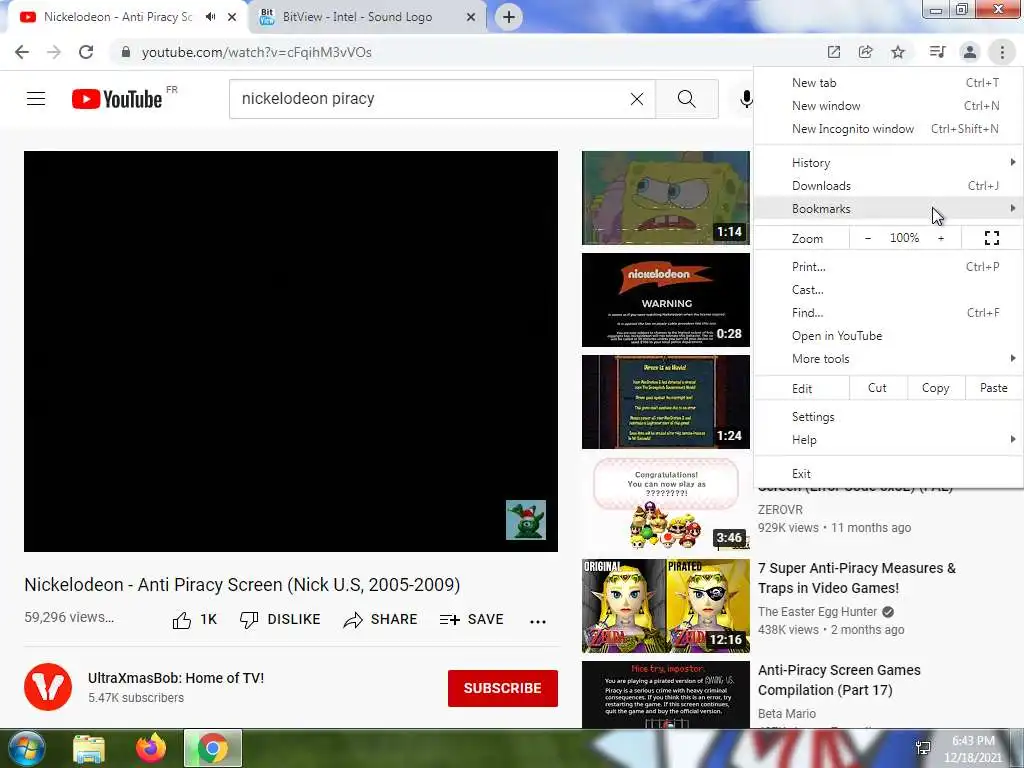Toggle fullscreen from the Zoom row icon
The width and height of the screenshot is (1024, 768).
[x=991, y=238]
